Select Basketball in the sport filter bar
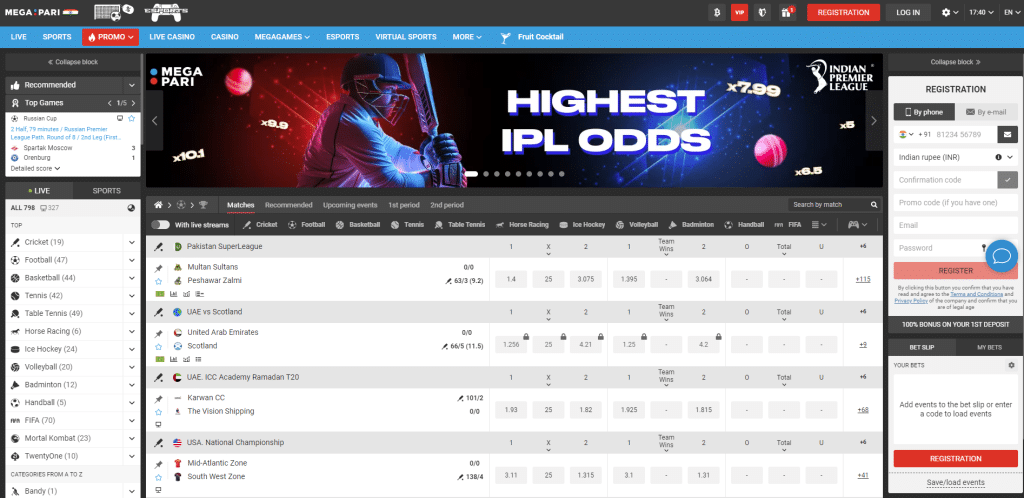This screenshot has width=1024, height=498. (358, 225)
